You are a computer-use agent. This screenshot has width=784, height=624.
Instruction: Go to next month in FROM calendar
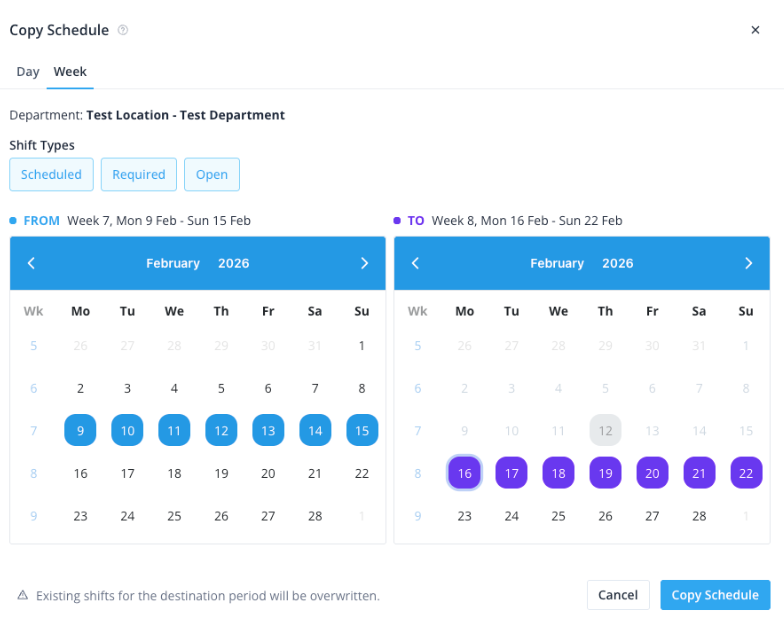364,263
